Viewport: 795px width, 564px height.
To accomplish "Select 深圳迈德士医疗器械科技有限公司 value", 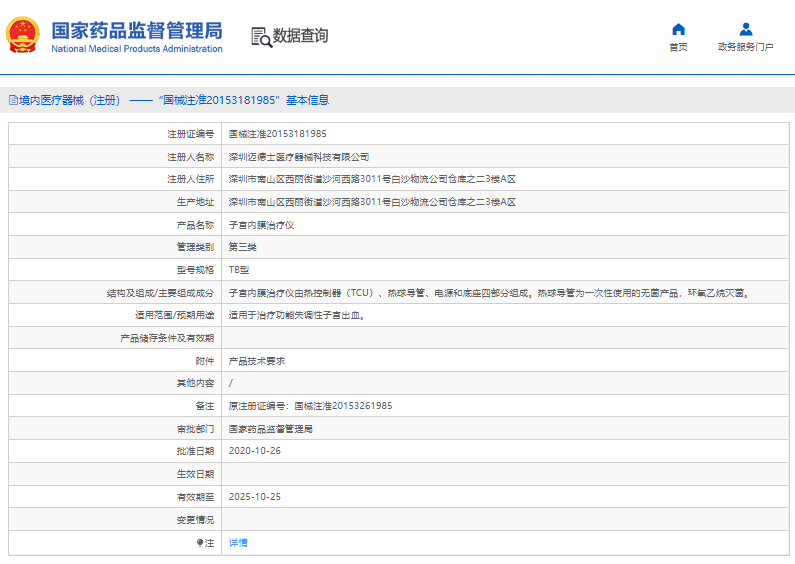I will pos(299,157).
